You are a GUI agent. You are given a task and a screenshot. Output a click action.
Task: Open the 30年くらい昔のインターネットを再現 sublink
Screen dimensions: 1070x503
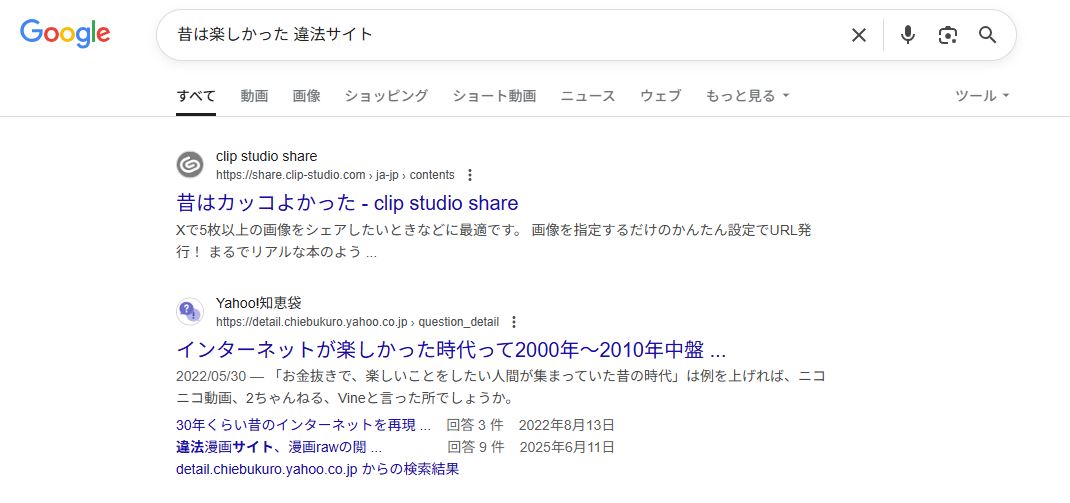tap(304, 425)
